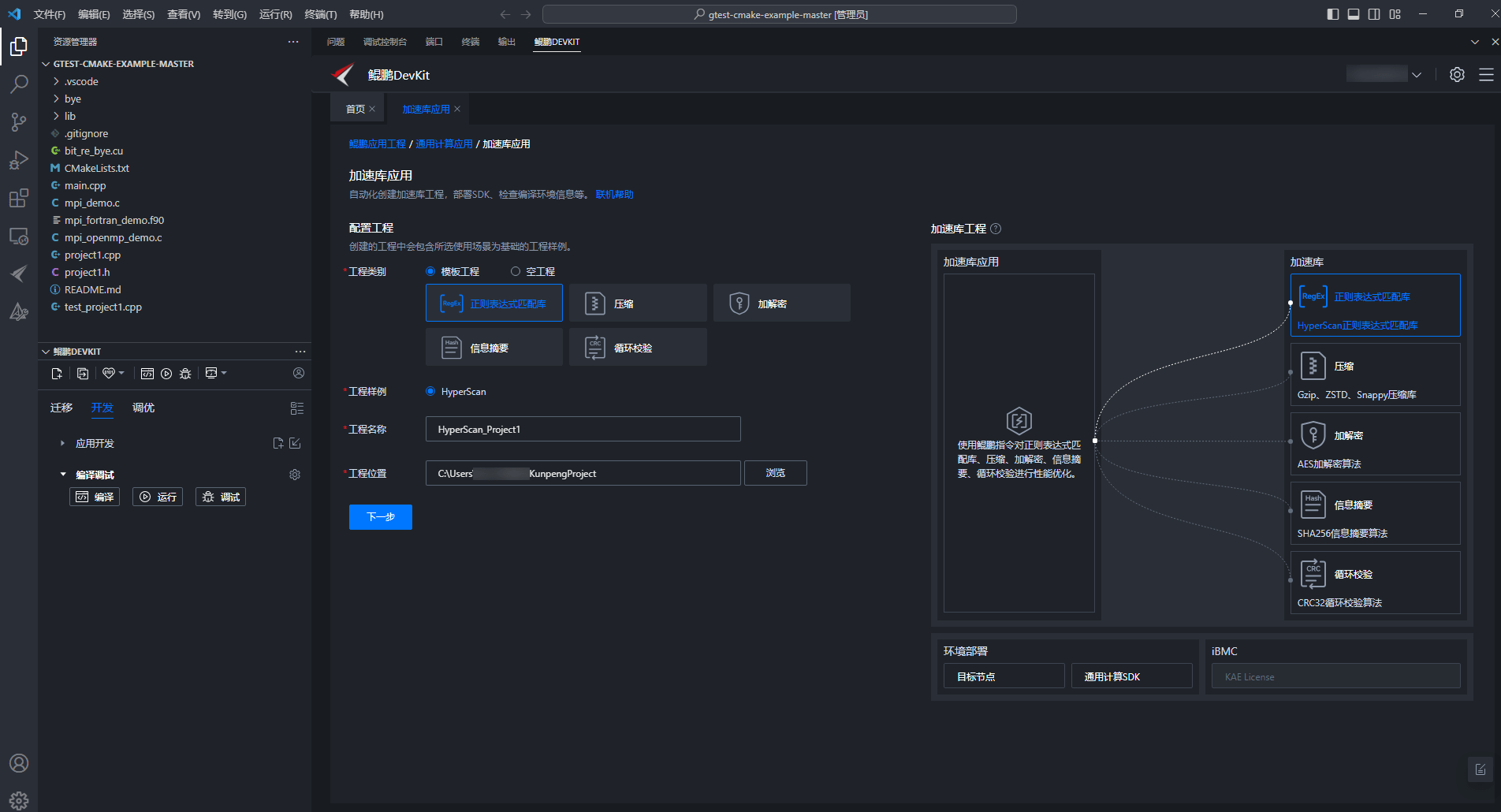
Task: Open the gear settings for 编译调试
Action: point(295,475)
